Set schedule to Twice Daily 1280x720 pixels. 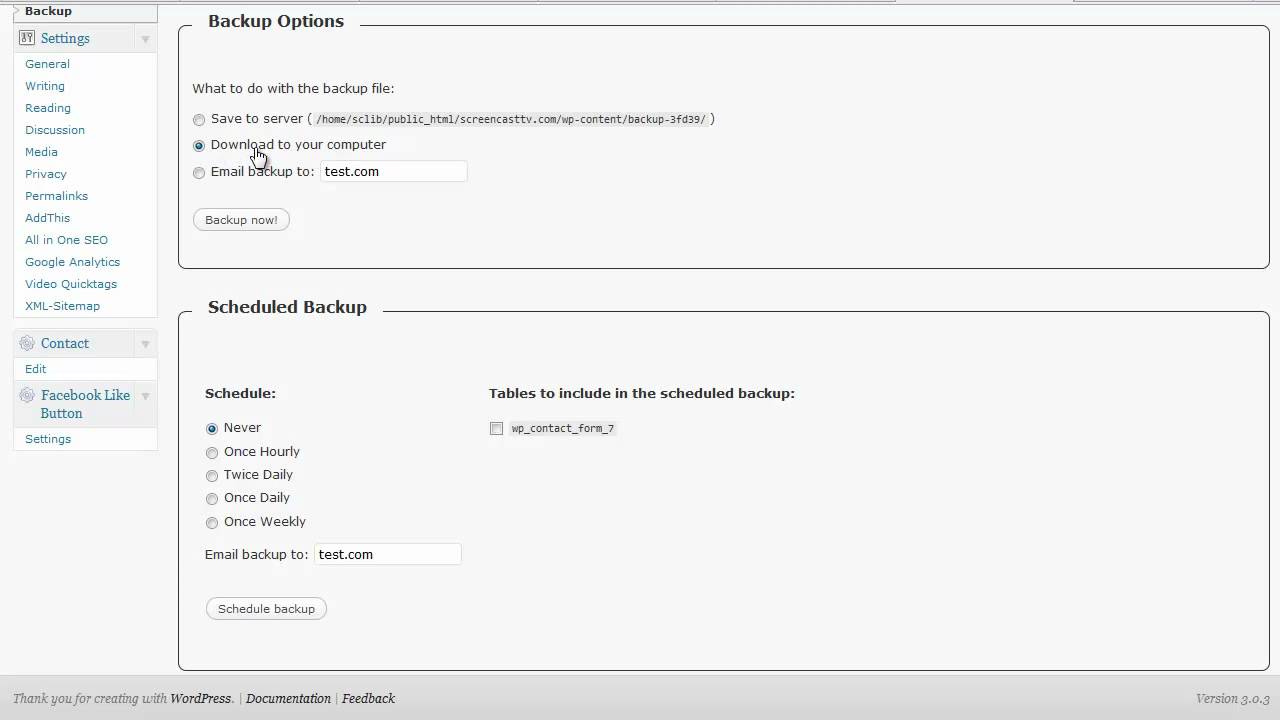212,476
